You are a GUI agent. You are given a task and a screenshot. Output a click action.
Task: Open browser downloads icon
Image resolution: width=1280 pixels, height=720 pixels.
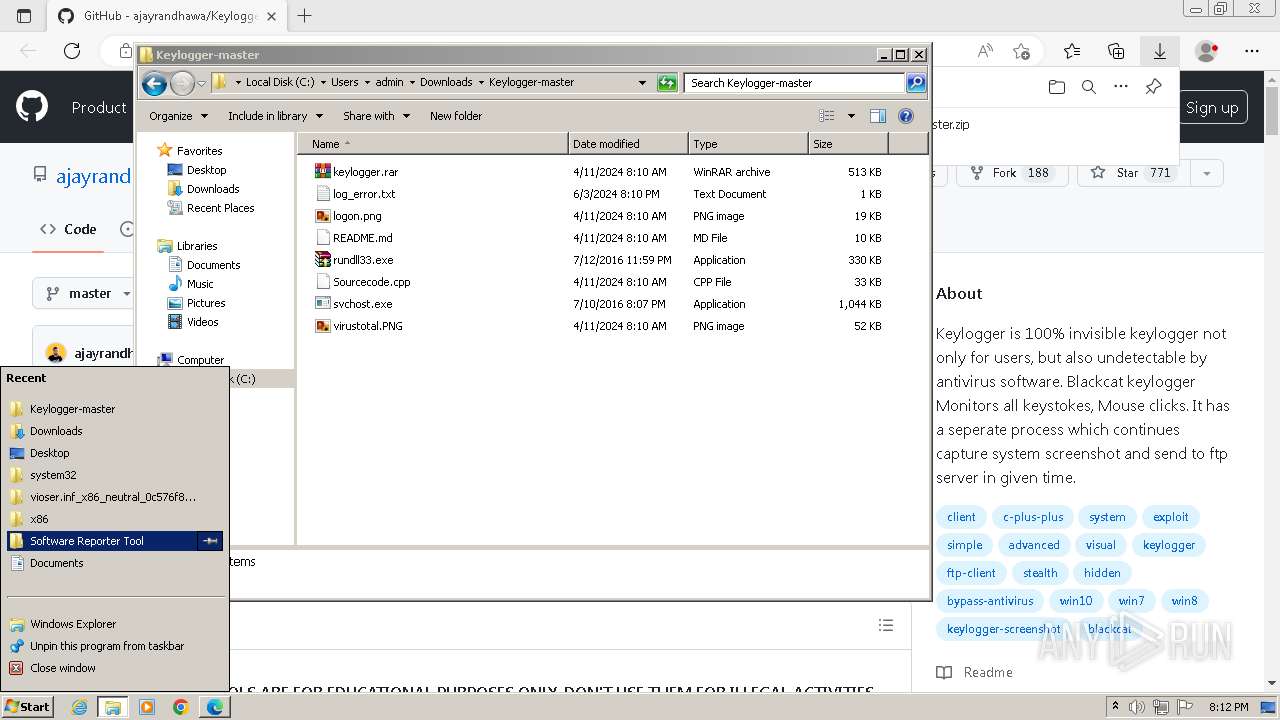tap(1160, 51)
